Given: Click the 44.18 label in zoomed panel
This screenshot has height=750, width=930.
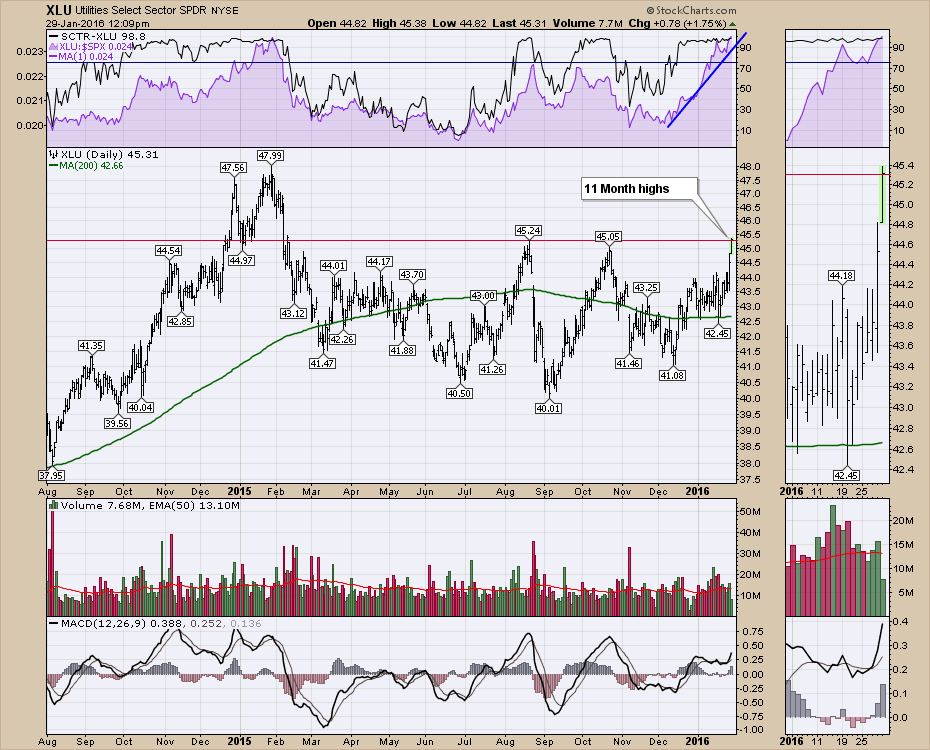Looking at the screenshot, I should pos(841,275).
